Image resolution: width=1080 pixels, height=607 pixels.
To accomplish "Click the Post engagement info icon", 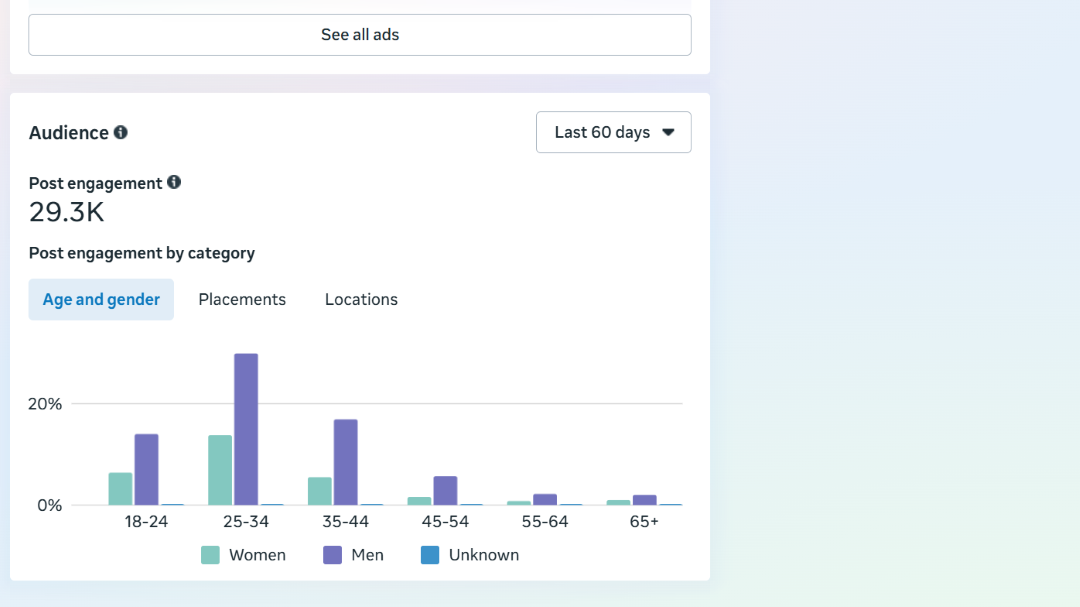I will tap(174, 182).
